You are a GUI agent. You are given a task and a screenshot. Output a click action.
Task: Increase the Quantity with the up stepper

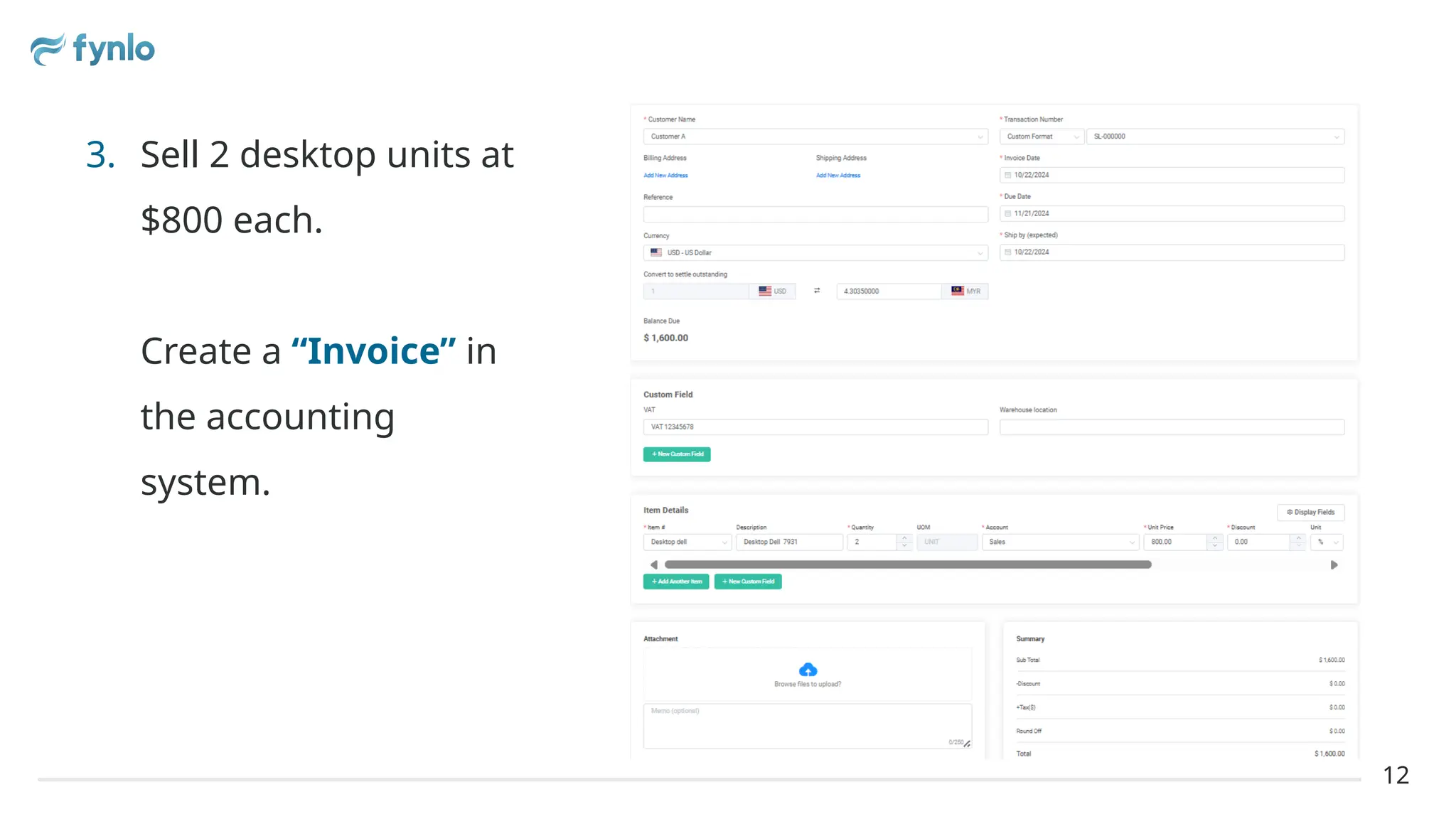tap(904, 538)
